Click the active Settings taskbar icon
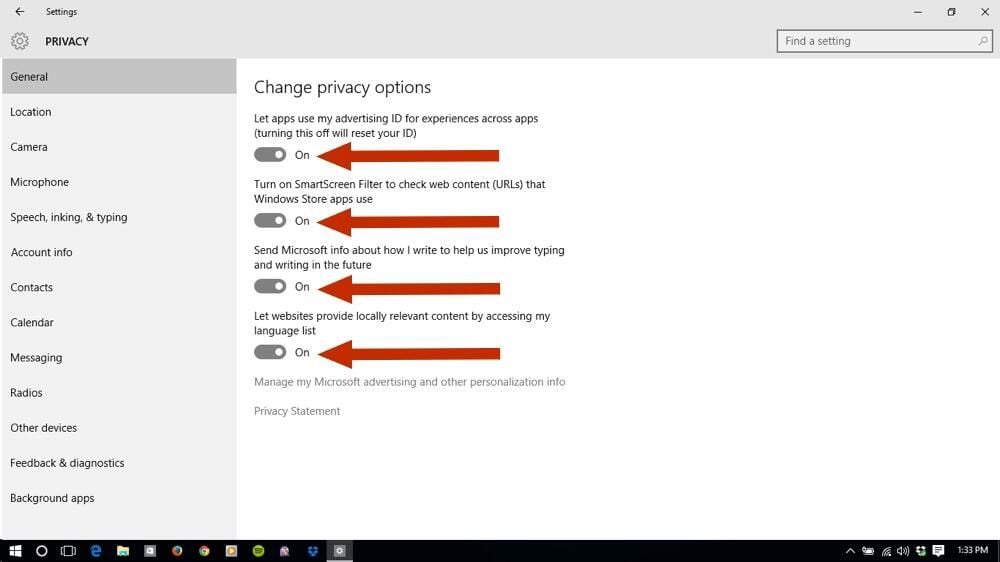 [x=340, y=551]
